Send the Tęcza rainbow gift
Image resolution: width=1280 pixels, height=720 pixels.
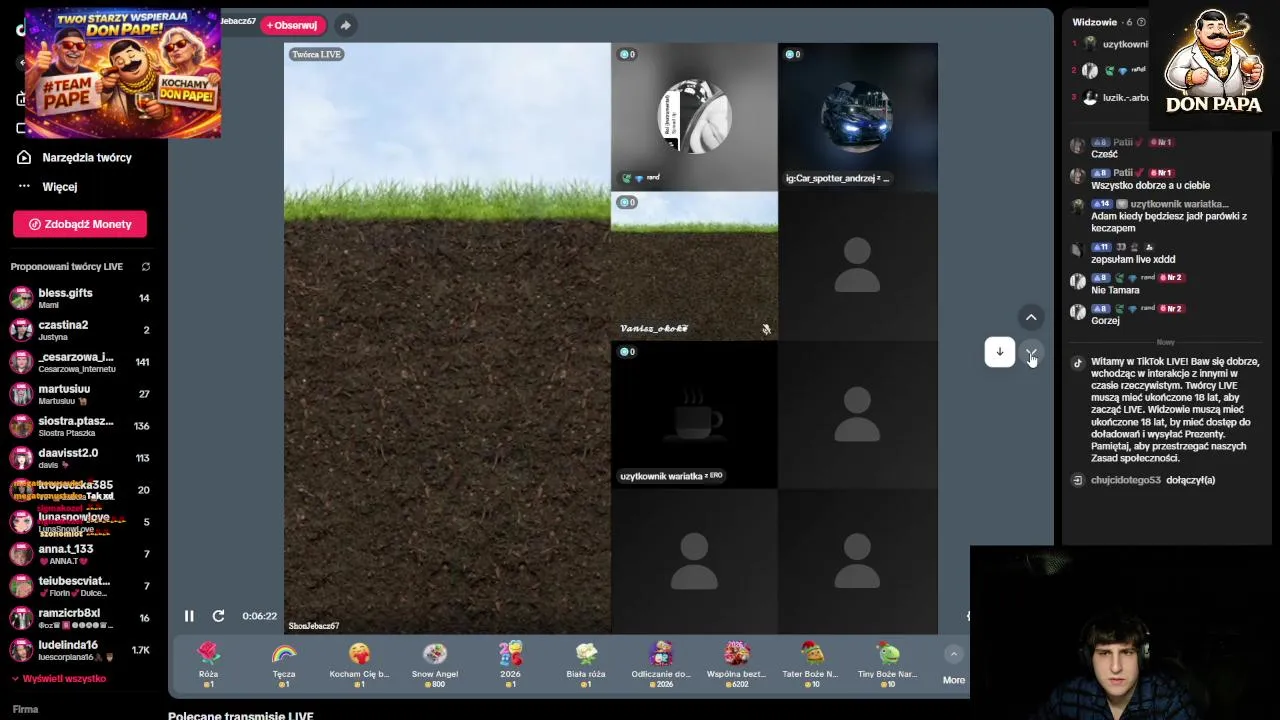coord(284,665)
